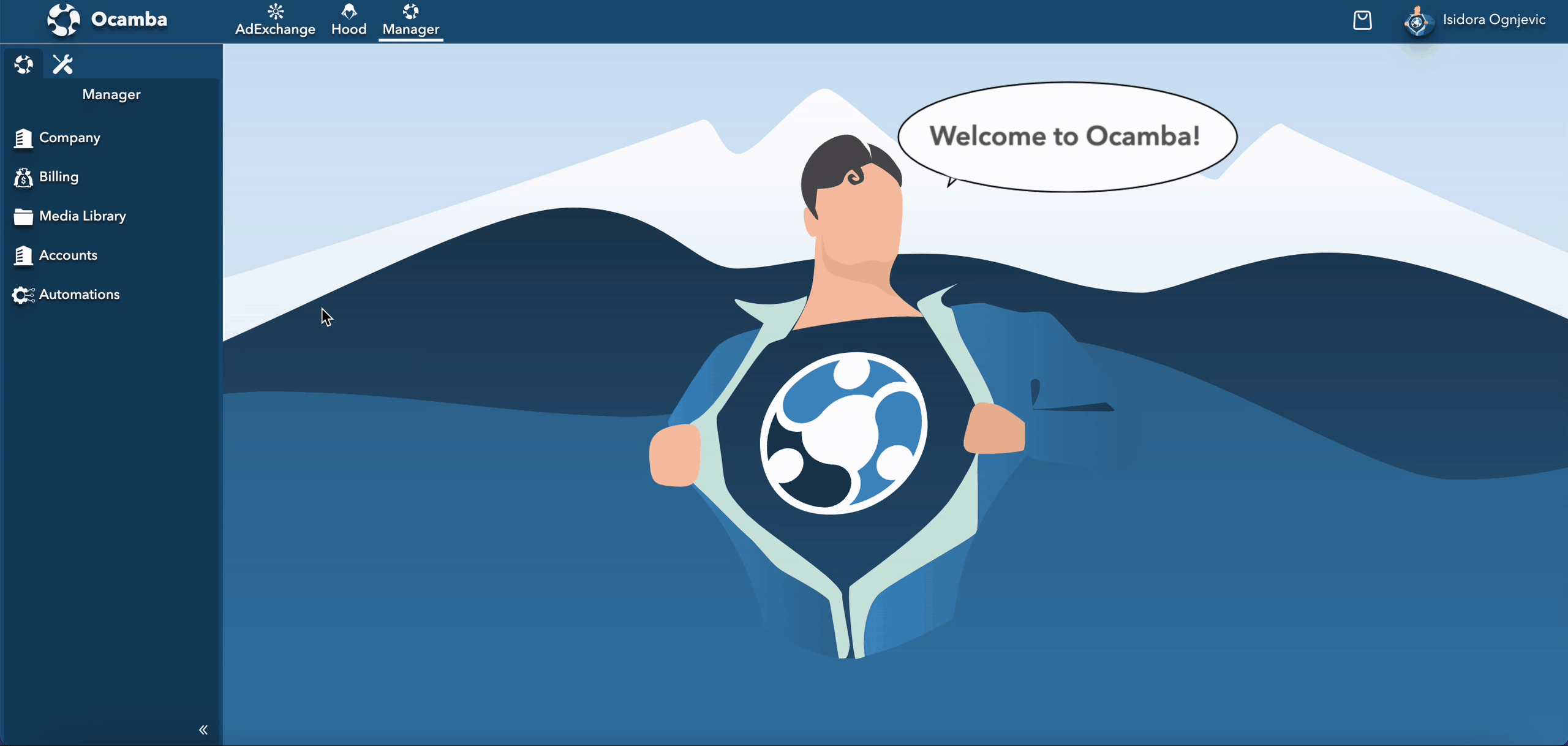
Task: Select the Manager tab in top bar
Action: [410, 21]
